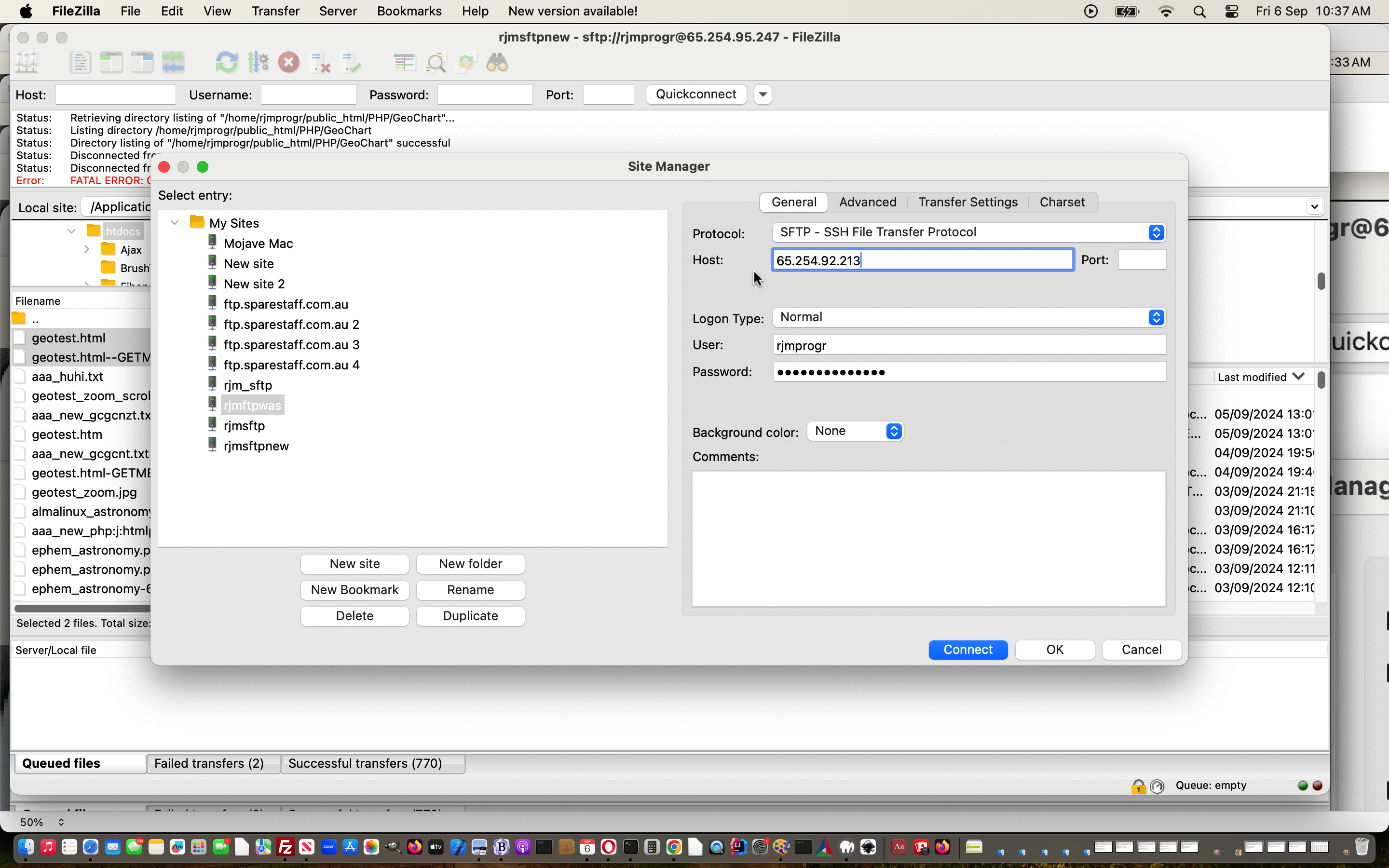Viewport: 1389px width, 868px height.
Task: Switch to the Transfer Settings tab
Action: [x=967, y=202]
